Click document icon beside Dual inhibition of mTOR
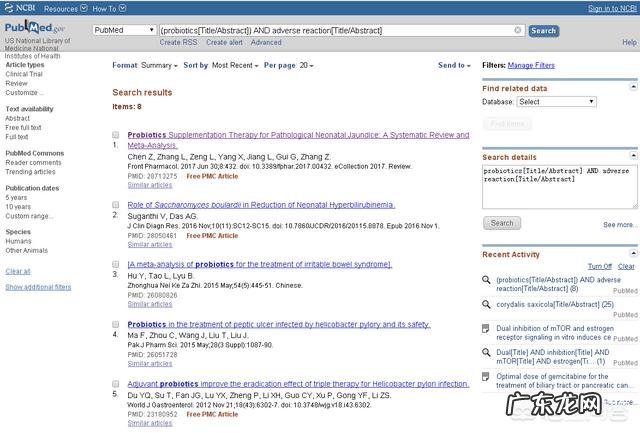640x433 pixels. tap(486, 328)
